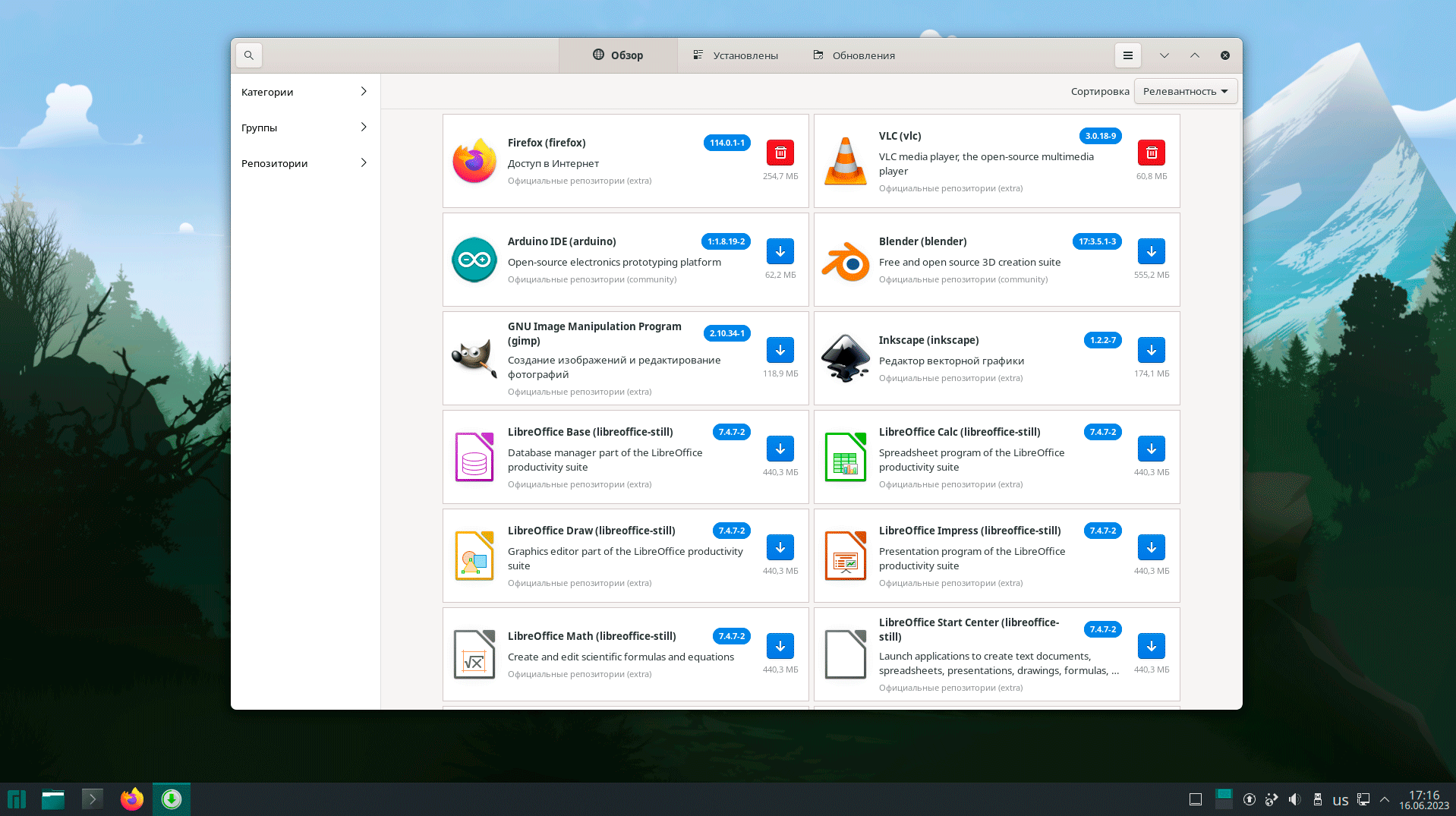Open the file manager from the taskbar
Viewport: 1456px width, 816px height.
(x=53, y=799)
